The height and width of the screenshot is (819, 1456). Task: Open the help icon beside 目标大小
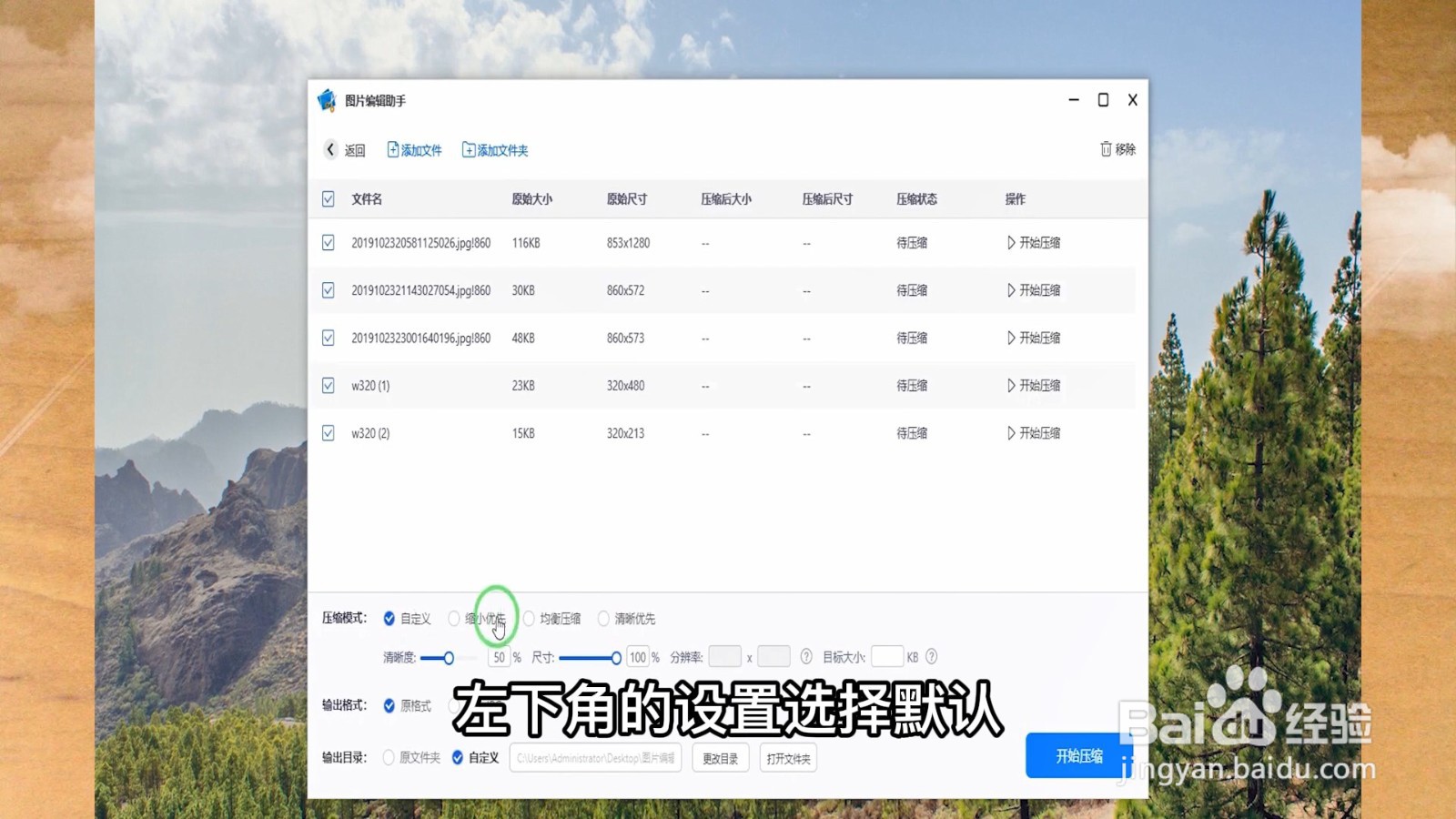932,656
